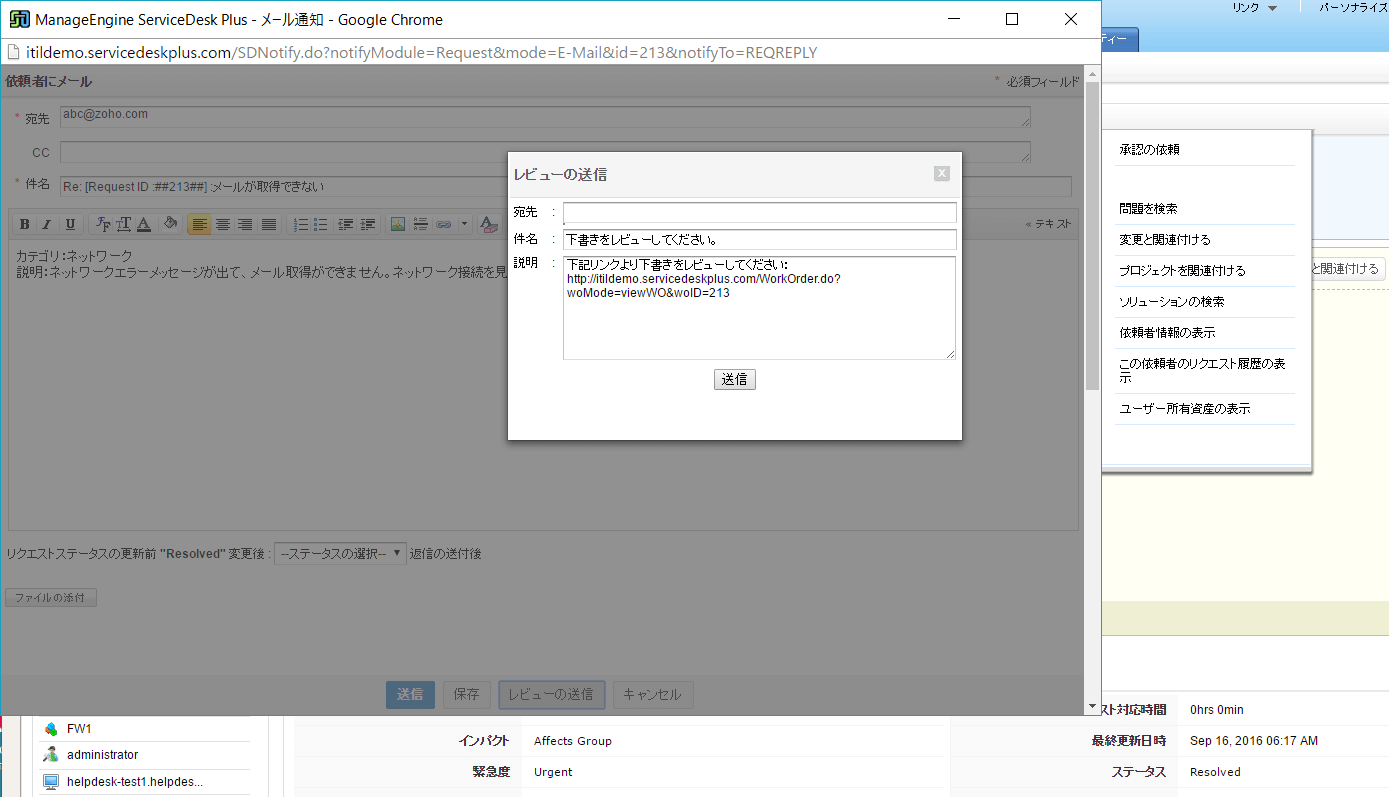Select 問題を検索 in the main window menu
The image size is (1389, 797).
tap(1149, 209)
